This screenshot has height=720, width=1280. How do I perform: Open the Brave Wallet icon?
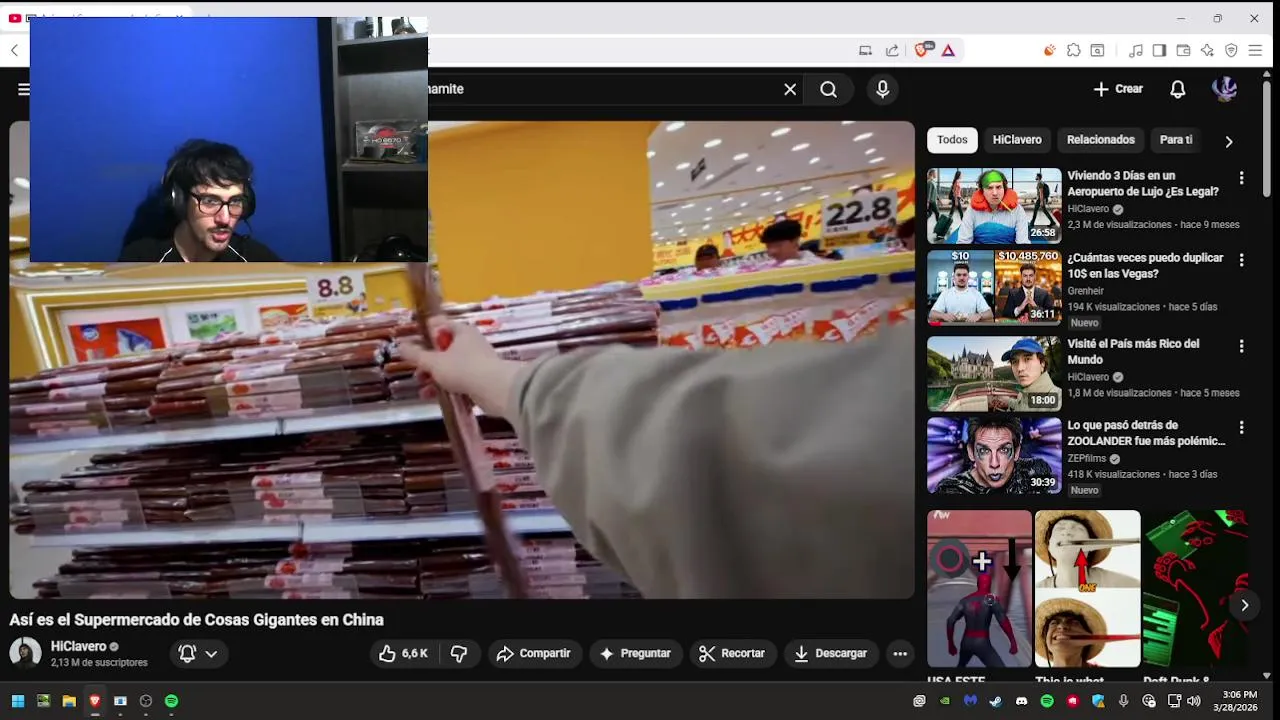tap(1183, 50)
